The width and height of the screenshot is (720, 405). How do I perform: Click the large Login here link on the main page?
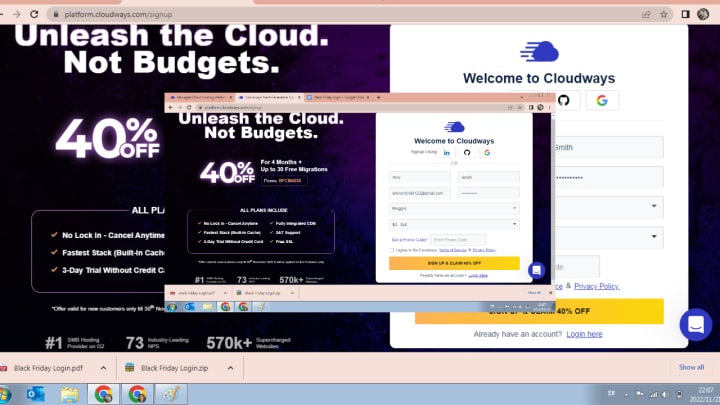pyautogui.click(x=584, y=334)
